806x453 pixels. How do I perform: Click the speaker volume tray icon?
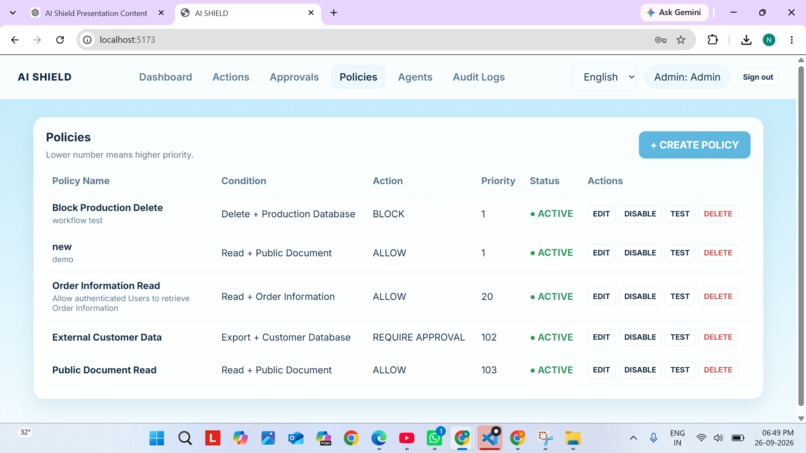718,438
